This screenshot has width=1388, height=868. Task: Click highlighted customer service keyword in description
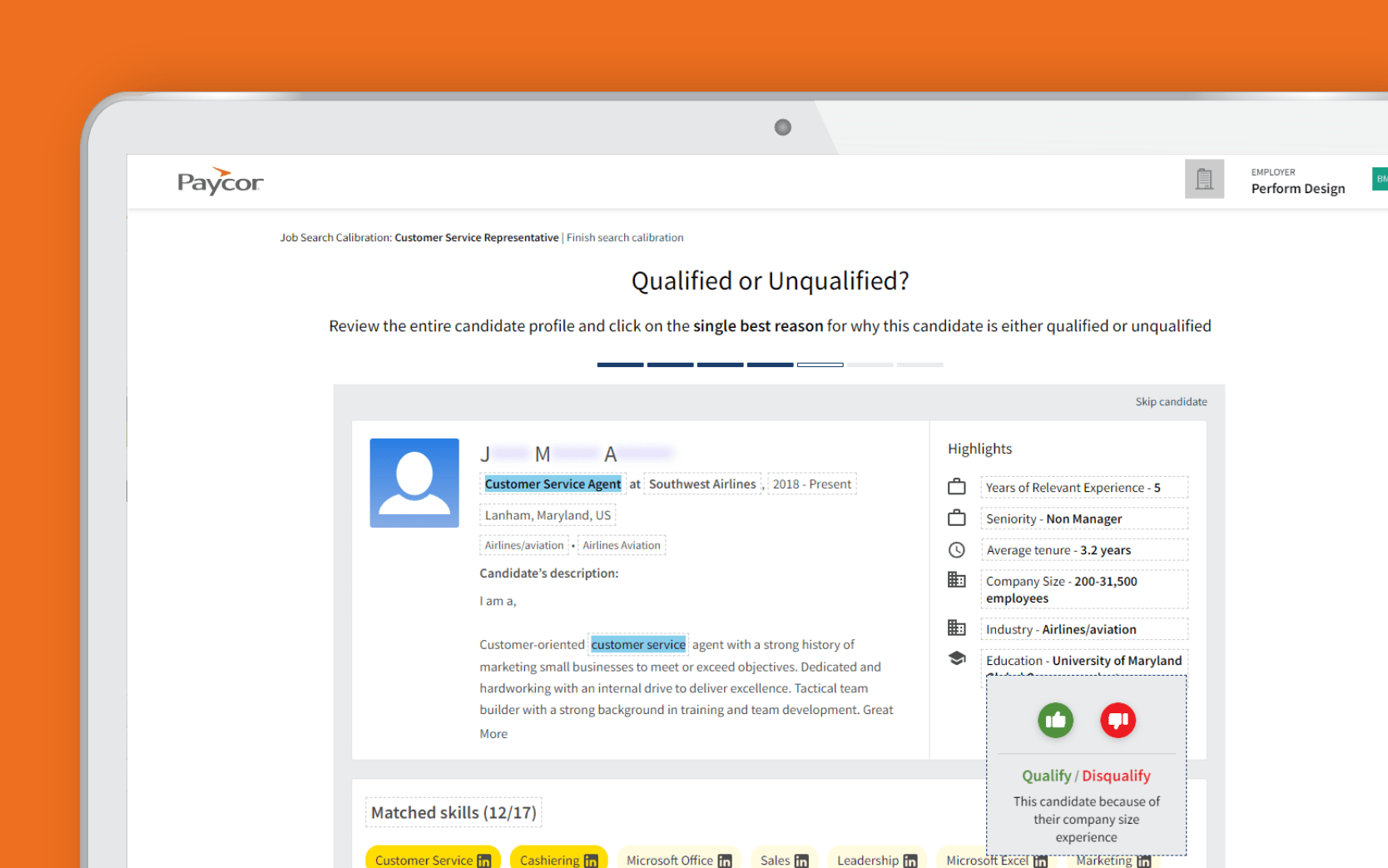pos(638,644)
